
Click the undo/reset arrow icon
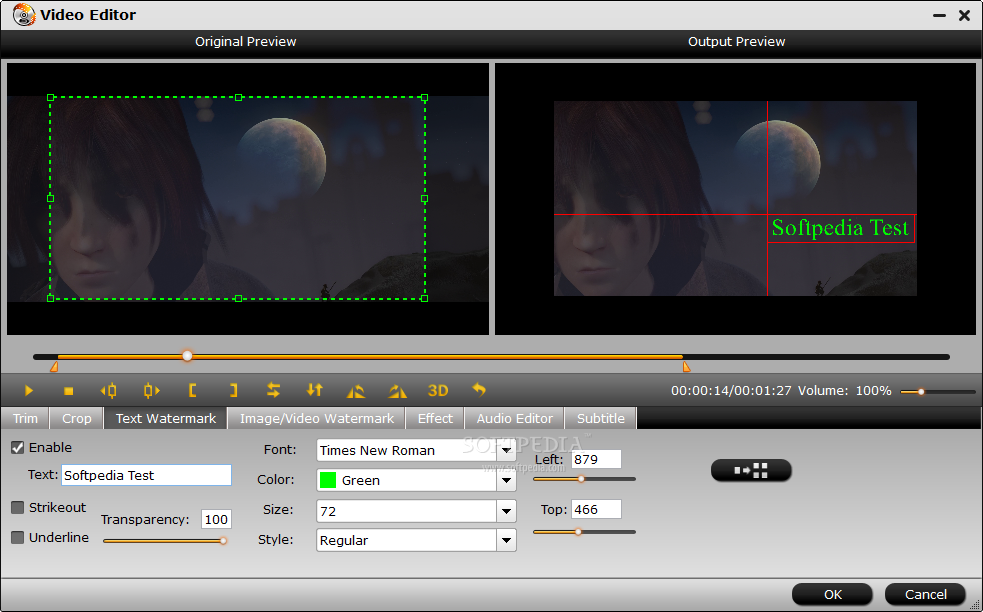tap(479, 390)
